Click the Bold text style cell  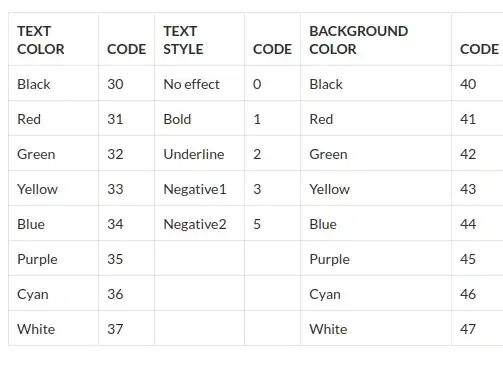click(199, 118)
